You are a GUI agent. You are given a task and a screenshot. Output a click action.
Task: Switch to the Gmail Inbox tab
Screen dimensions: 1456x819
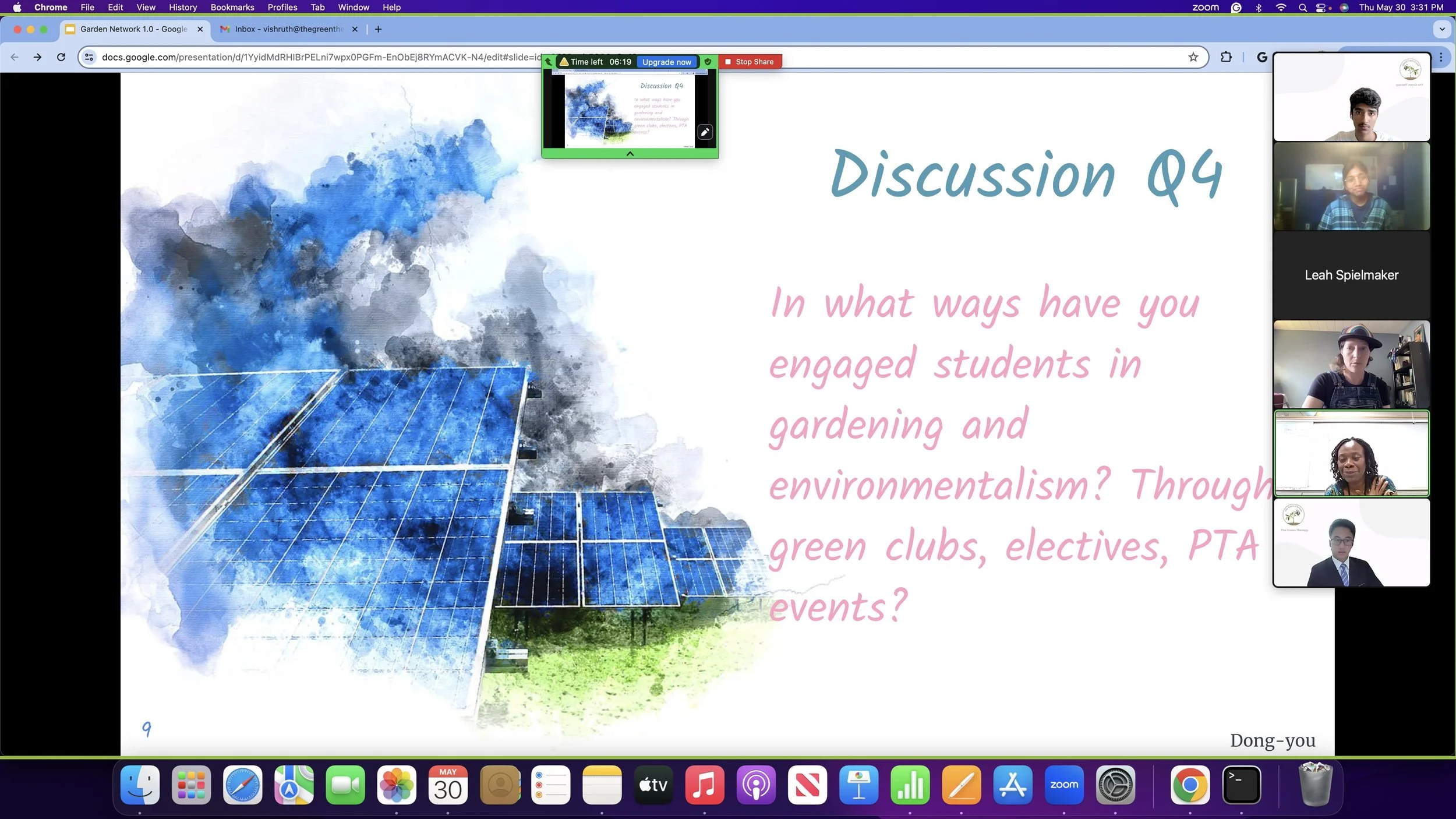(288, 29)
